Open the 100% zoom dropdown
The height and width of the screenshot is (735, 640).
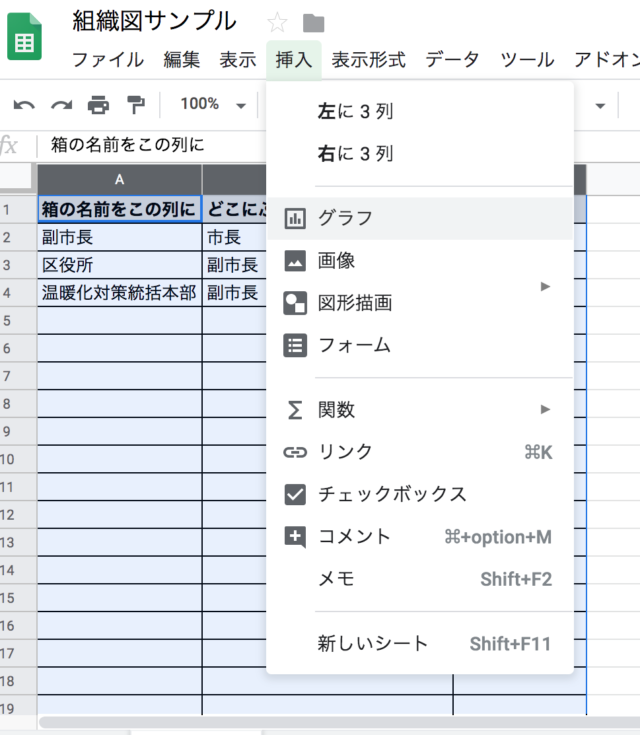pos(213,104)
